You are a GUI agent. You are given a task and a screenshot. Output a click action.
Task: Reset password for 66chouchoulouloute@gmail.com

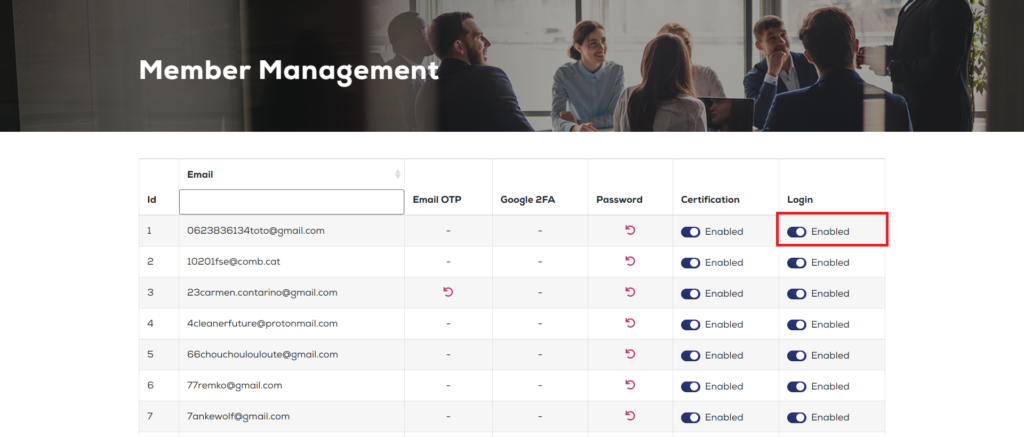(630, 354)
